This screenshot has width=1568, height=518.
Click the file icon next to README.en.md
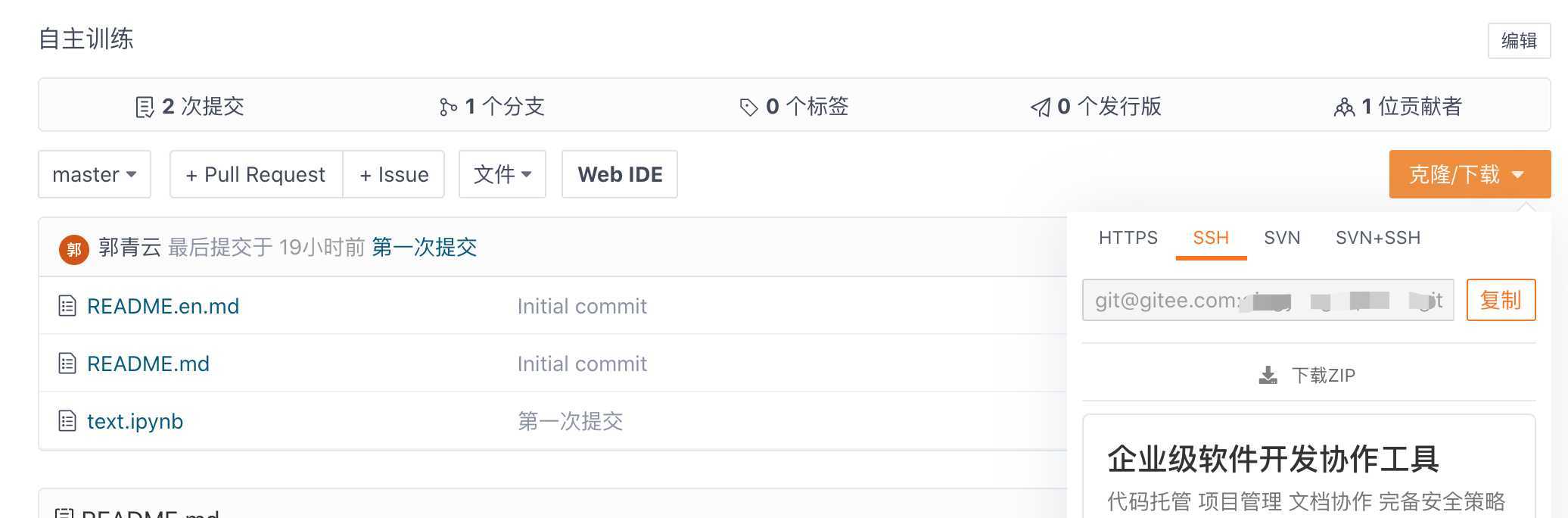[x=67, y=306]
